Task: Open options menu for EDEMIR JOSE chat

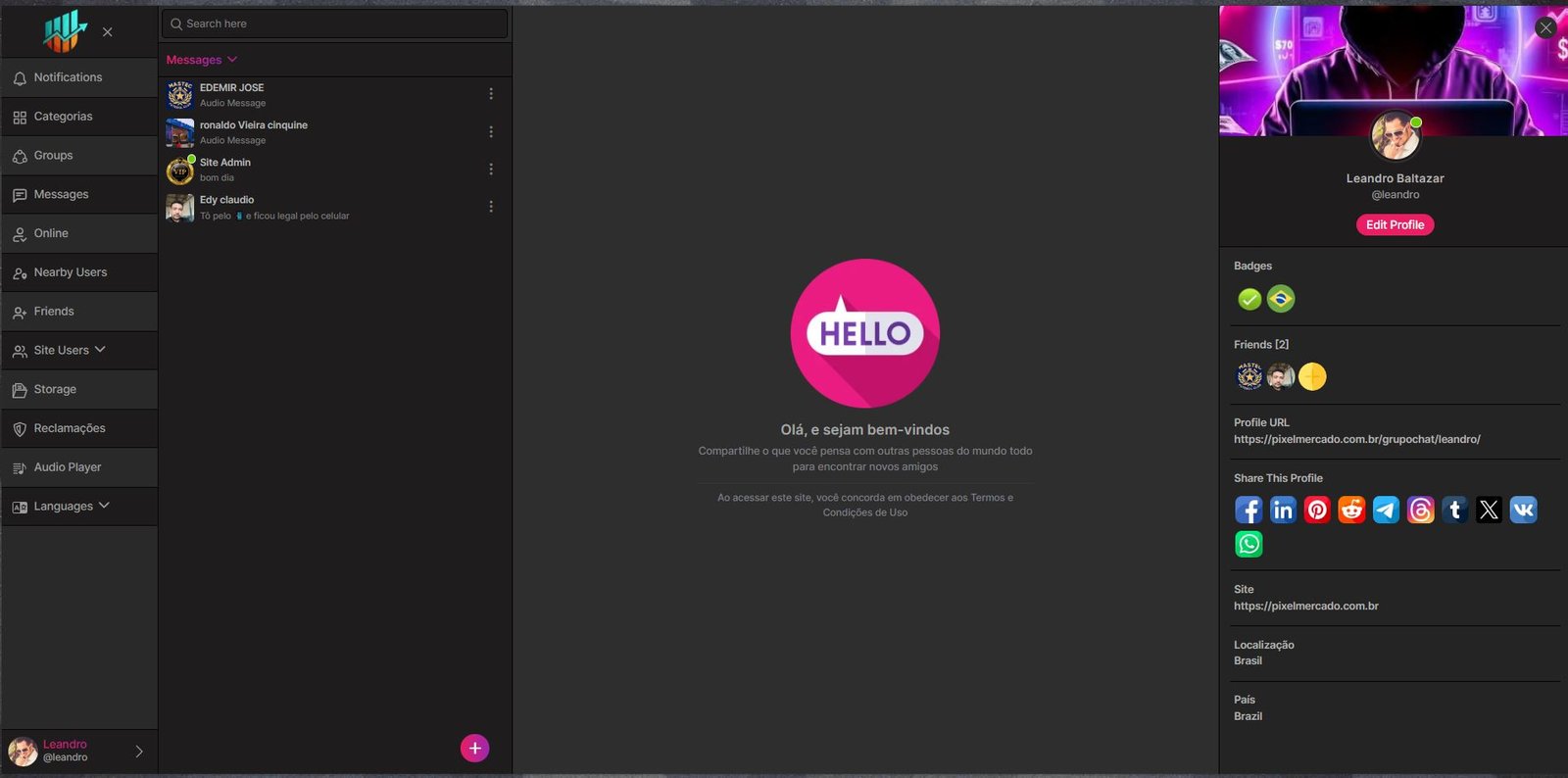Action: (491, 94)
